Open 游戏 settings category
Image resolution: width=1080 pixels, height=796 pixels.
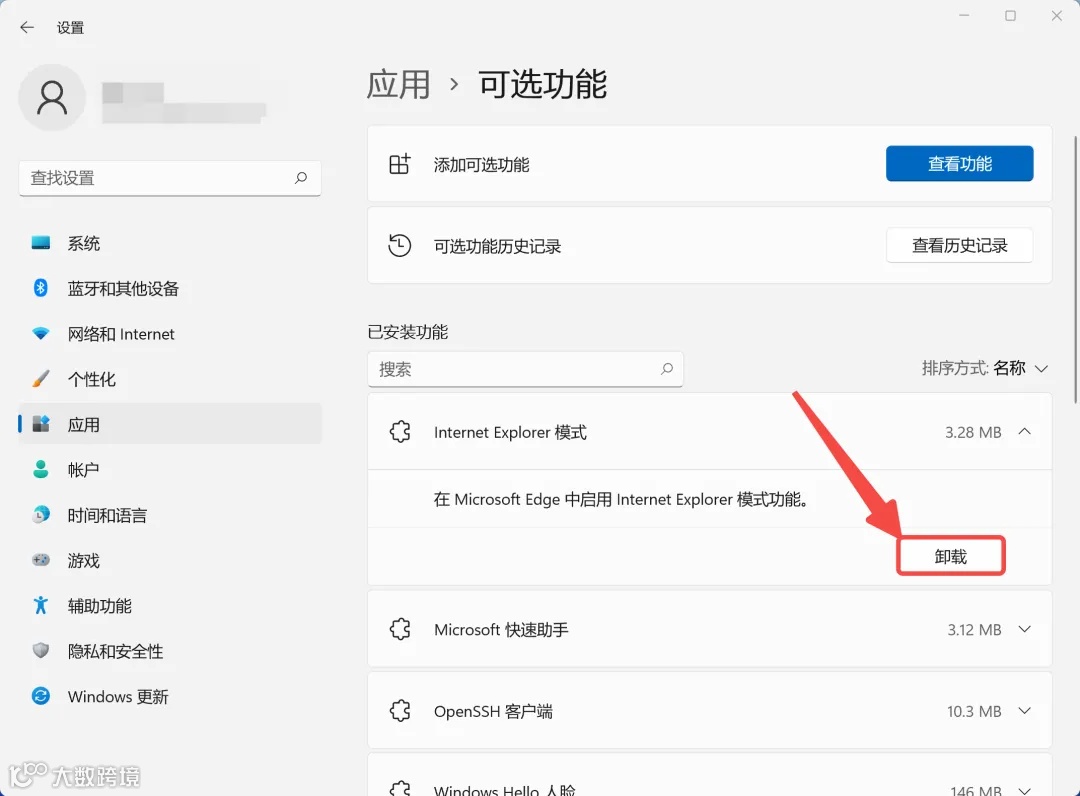tap(170, 561)
